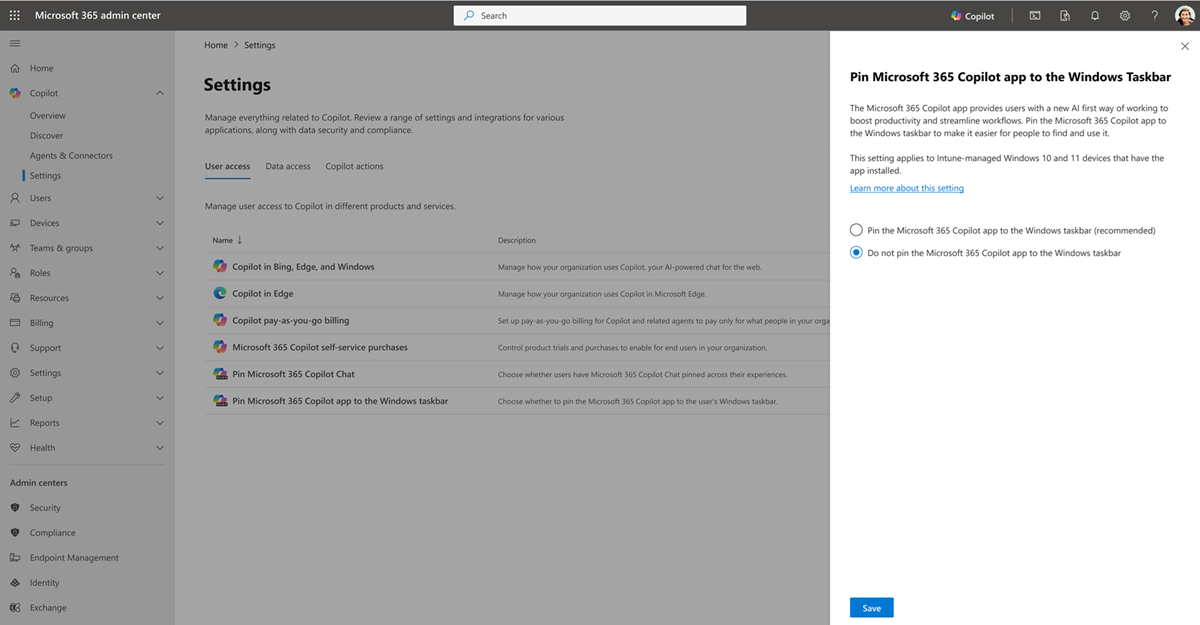Click 'Manage how your organization uses Copilot in Microsoft Edge.'
This screenshot has height=625, width=1200.
pyautogui.click(x=602, y=294)
